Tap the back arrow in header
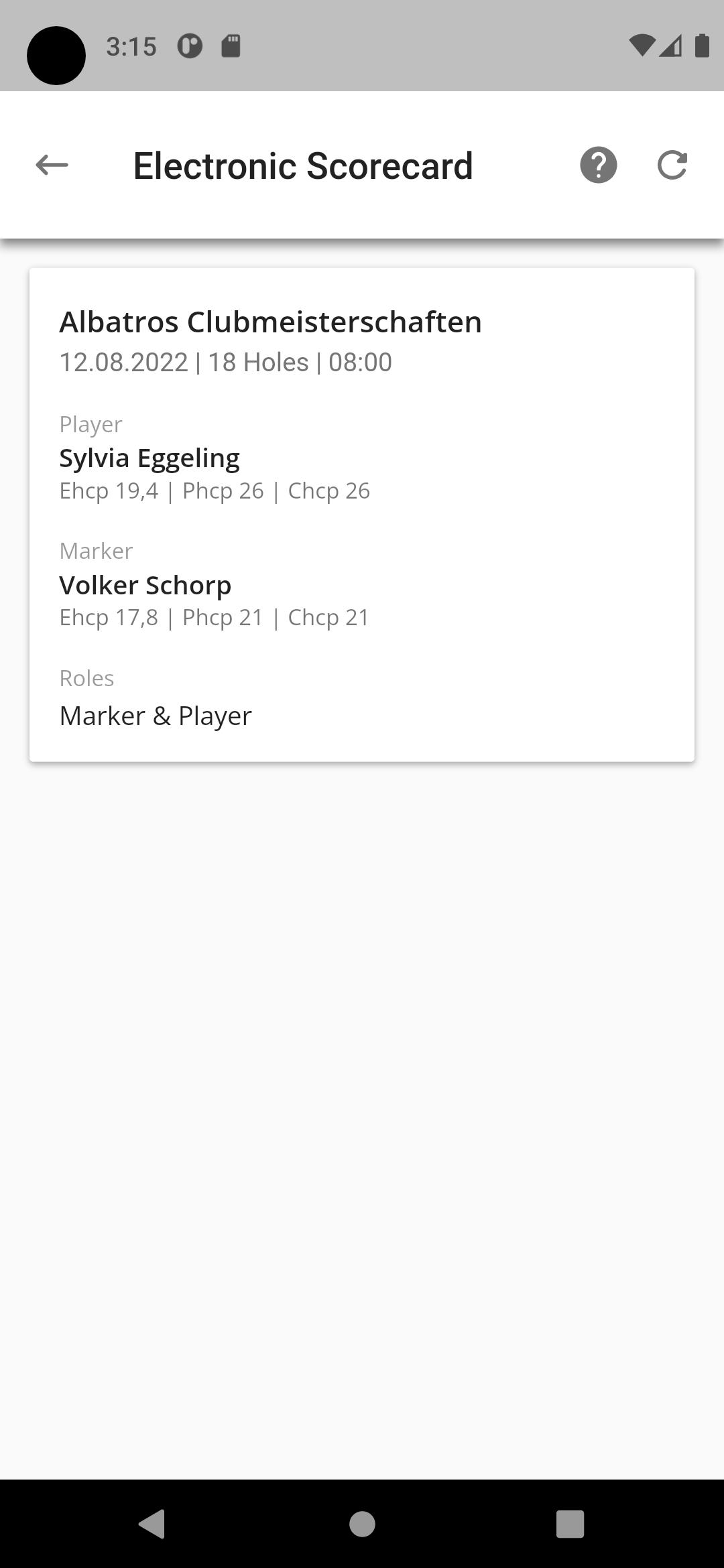The width and height of the screenshot is (724, 1568). tap(52, 165)
